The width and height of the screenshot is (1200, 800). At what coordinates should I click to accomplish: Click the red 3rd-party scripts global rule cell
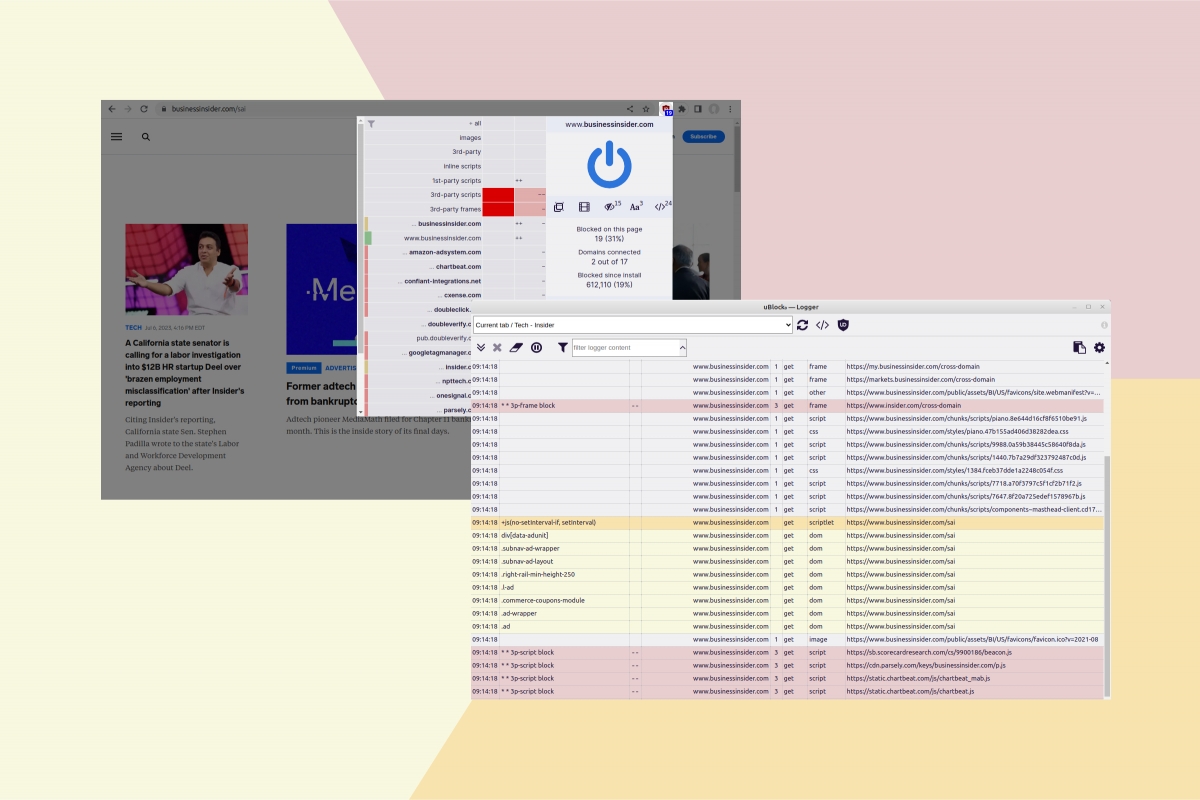[x=498, y=194]
